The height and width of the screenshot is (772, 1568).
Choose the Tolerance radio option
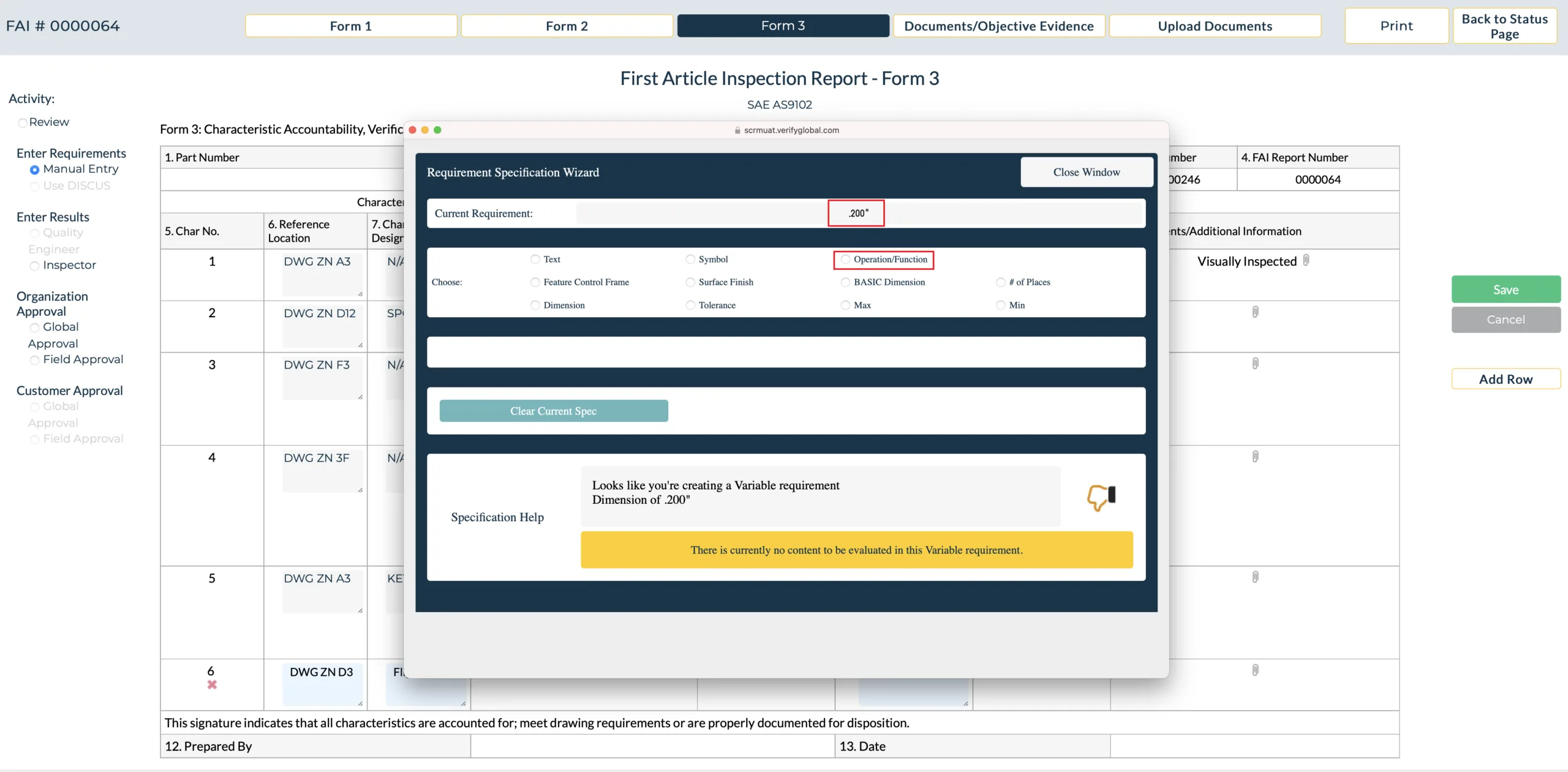tap(690, 305)
